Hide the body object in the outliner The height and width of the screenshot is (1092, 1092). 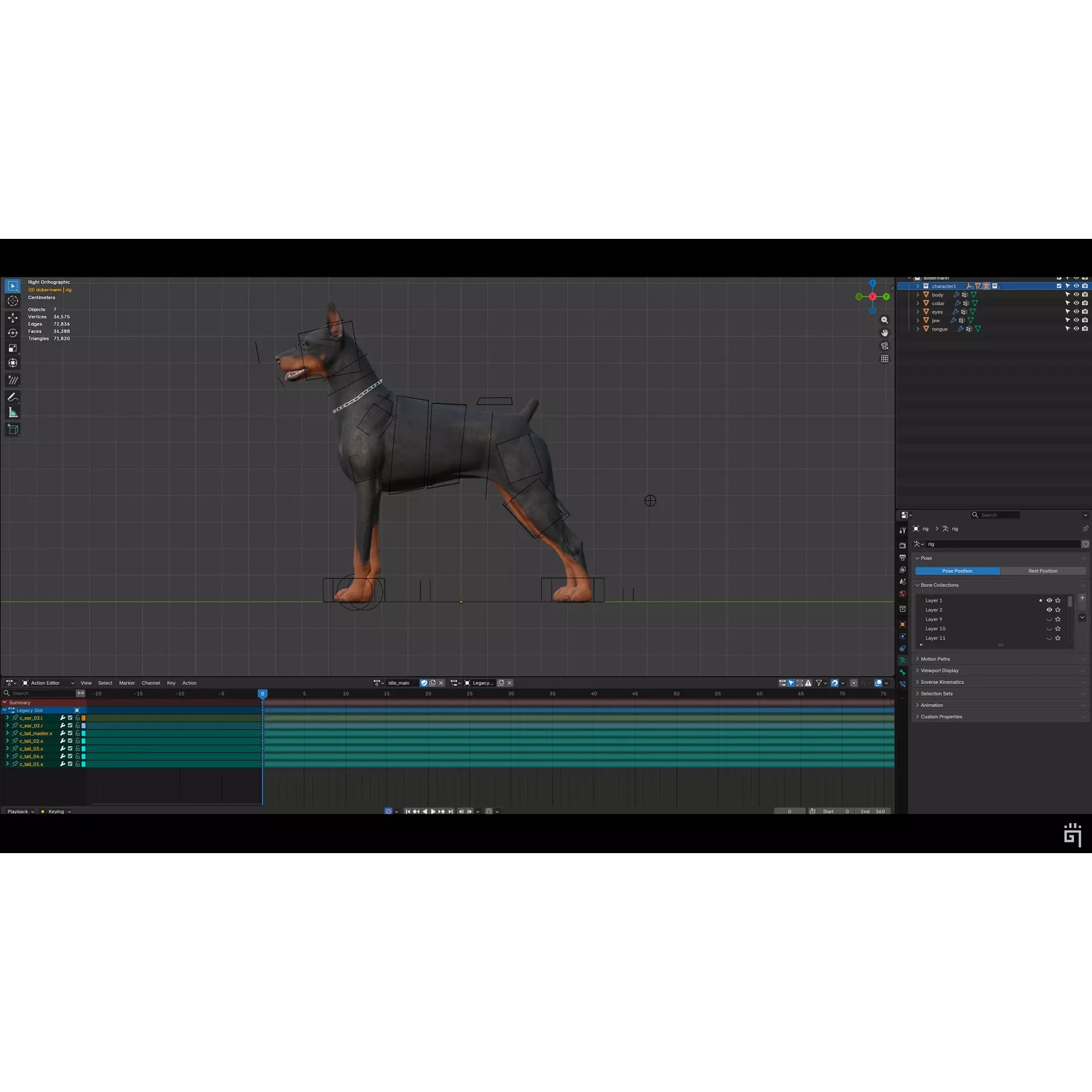tap(1076, 295)
